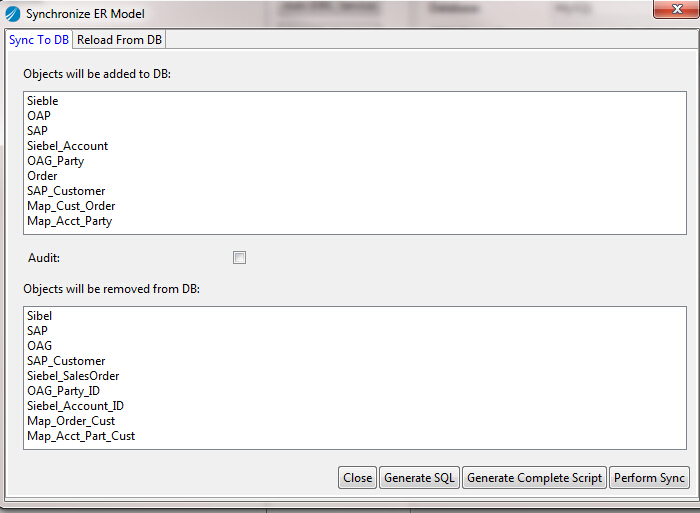Select OAG_Party_ID in the removed list
Viewport: 700px width, 513px height.
pos(63,391)
